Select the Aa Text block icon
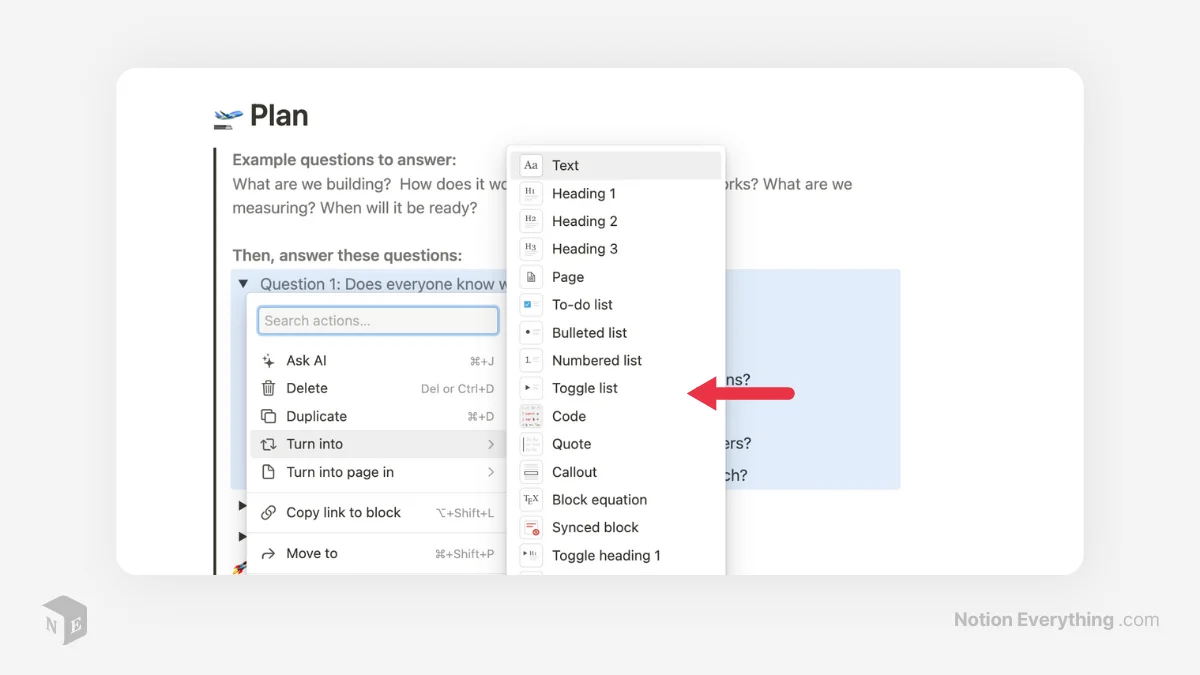1200x675 pixels. pyautogui.click(x=530, y=165)
